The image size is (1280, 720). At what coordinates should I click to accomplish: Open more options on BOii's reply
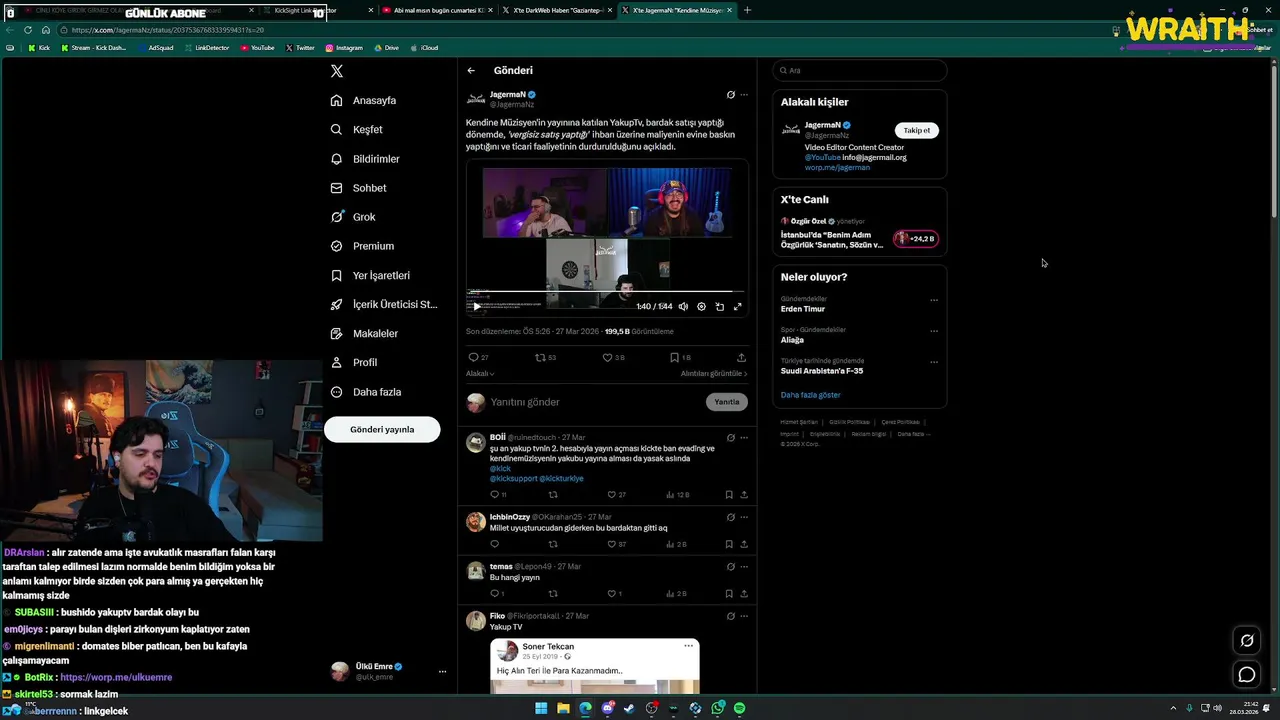(x=743, y=438)
